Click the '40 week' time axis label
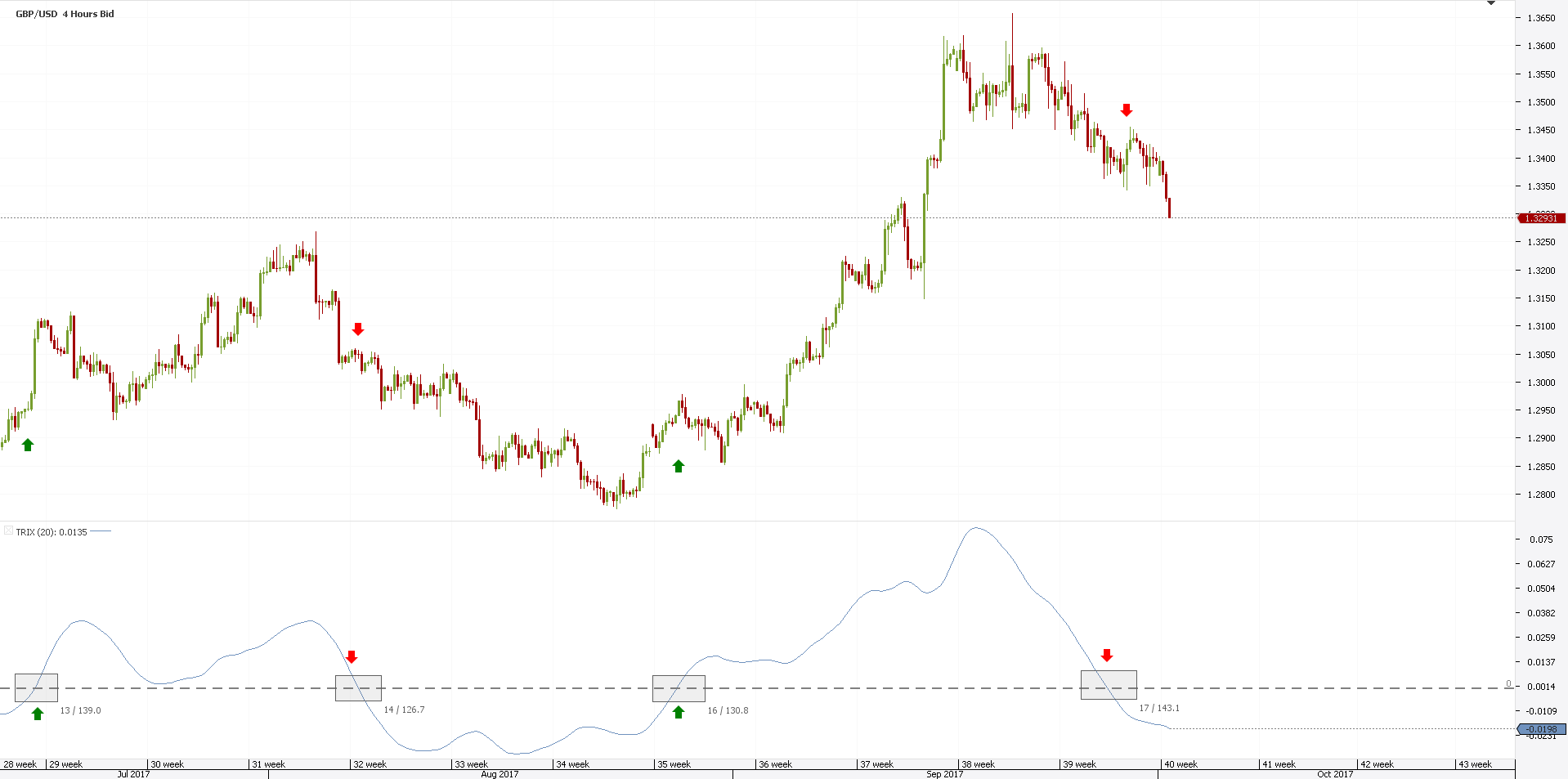 pos(1180,764)
